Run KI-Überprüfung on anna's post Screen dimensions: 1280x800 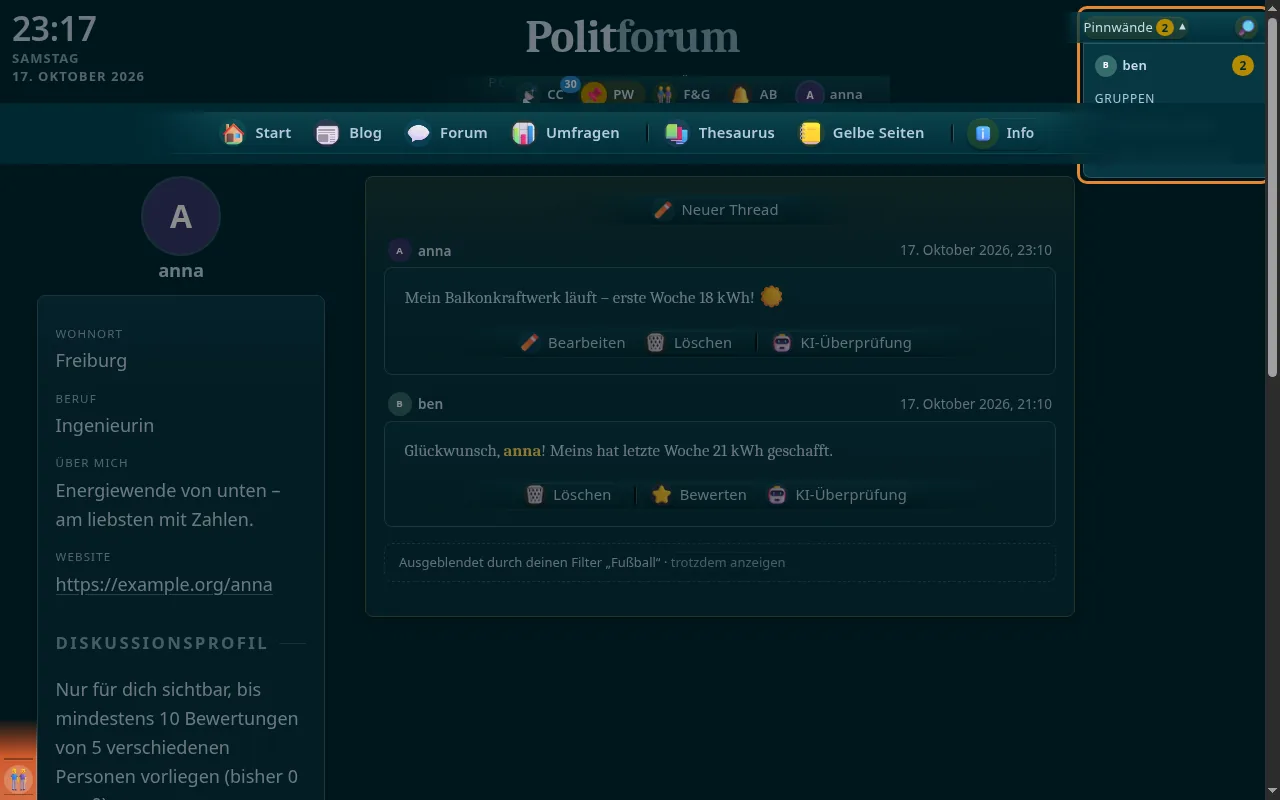click(842, 343)
